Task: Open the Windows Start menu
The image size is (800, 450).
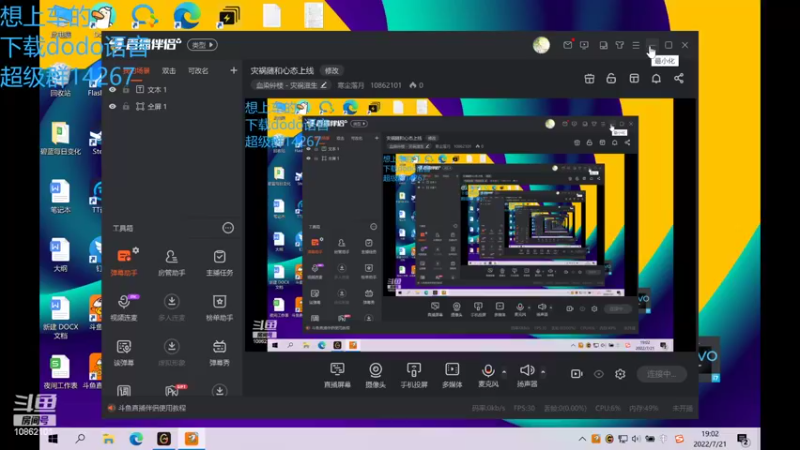Action: [x=53, y=439]
